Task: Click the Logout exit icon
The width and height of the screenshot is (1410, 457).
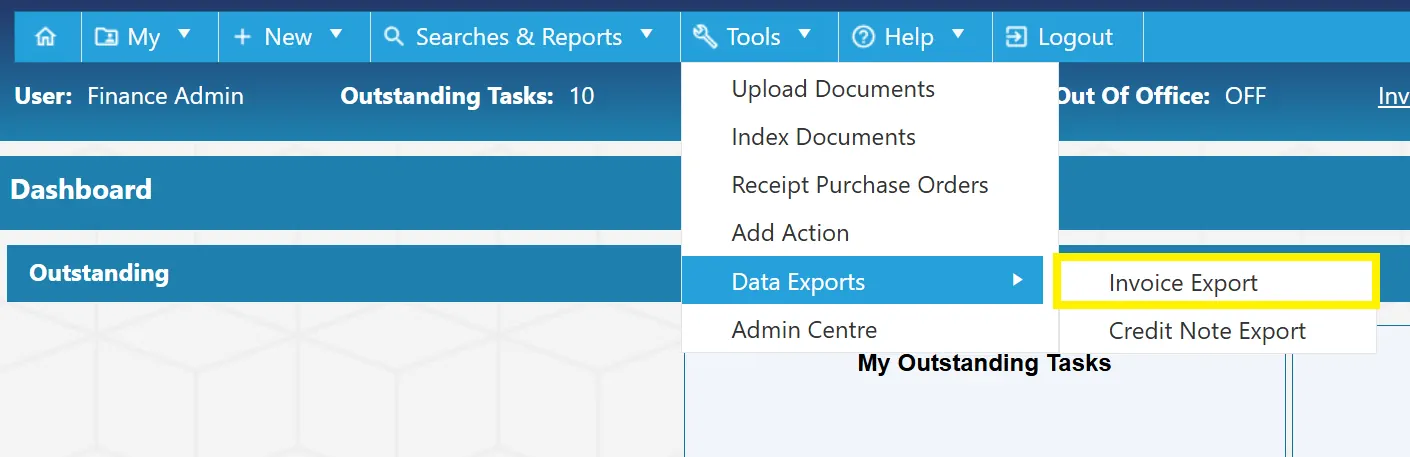Action: click(x=1016, y=37)
